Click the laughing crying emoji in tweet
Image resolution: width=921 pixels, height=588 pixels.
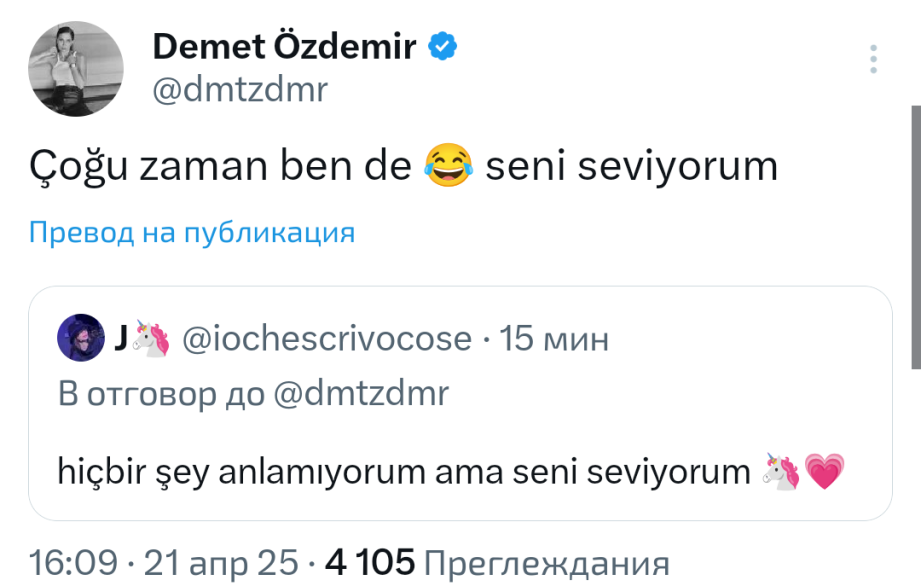[448, 166]
